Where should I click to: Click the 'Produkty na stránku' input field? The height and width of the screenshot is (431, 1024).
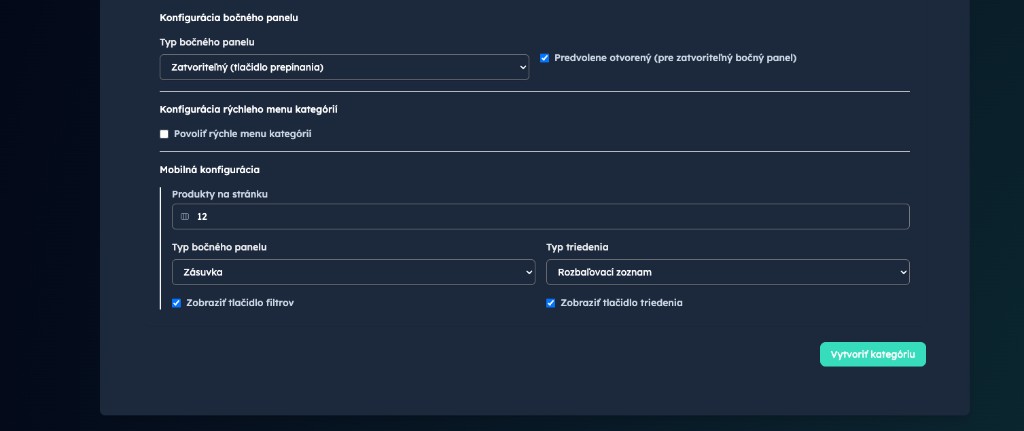pyautogui.click(x=541, y=216)
